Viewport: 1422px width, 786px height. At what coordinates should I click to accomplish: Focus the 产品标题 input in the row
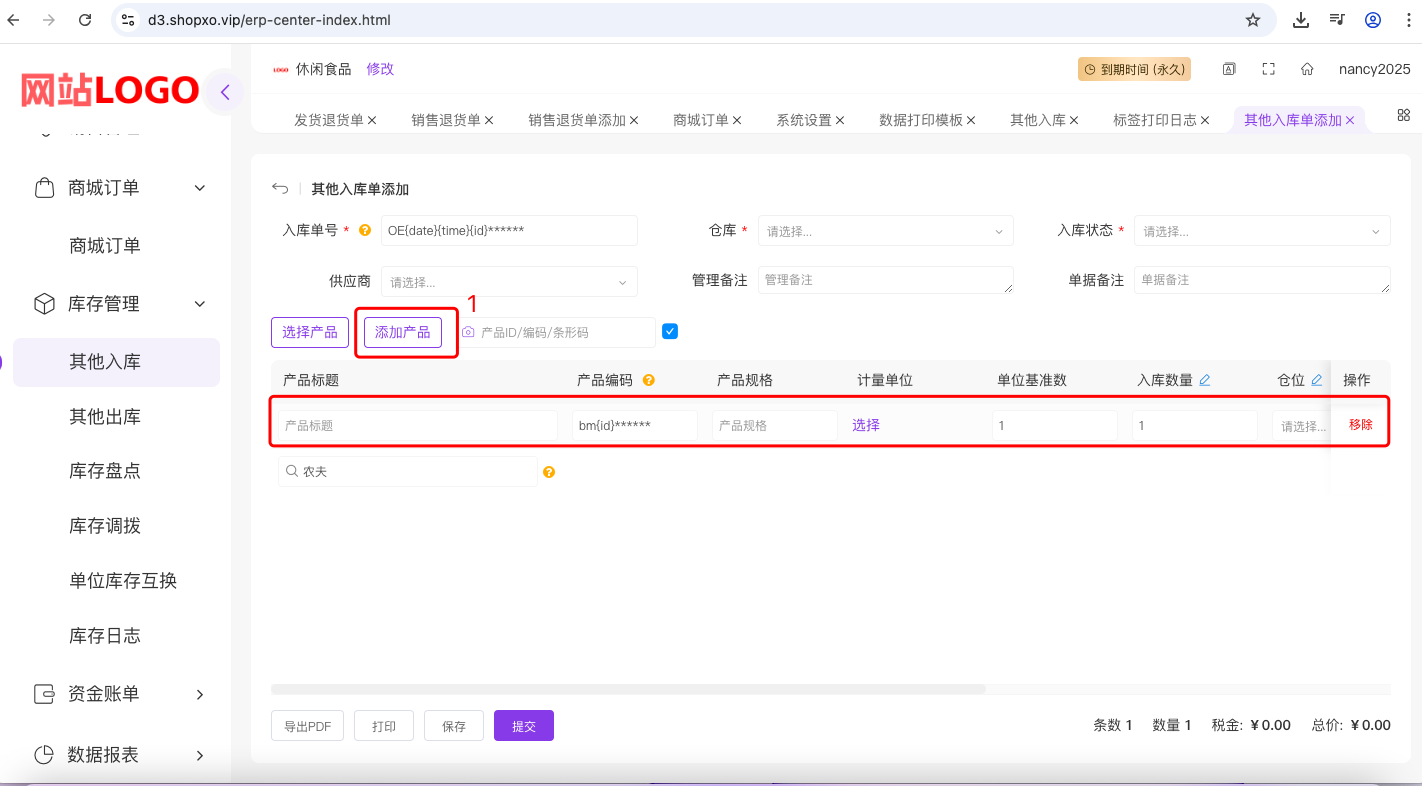(418, 426)
